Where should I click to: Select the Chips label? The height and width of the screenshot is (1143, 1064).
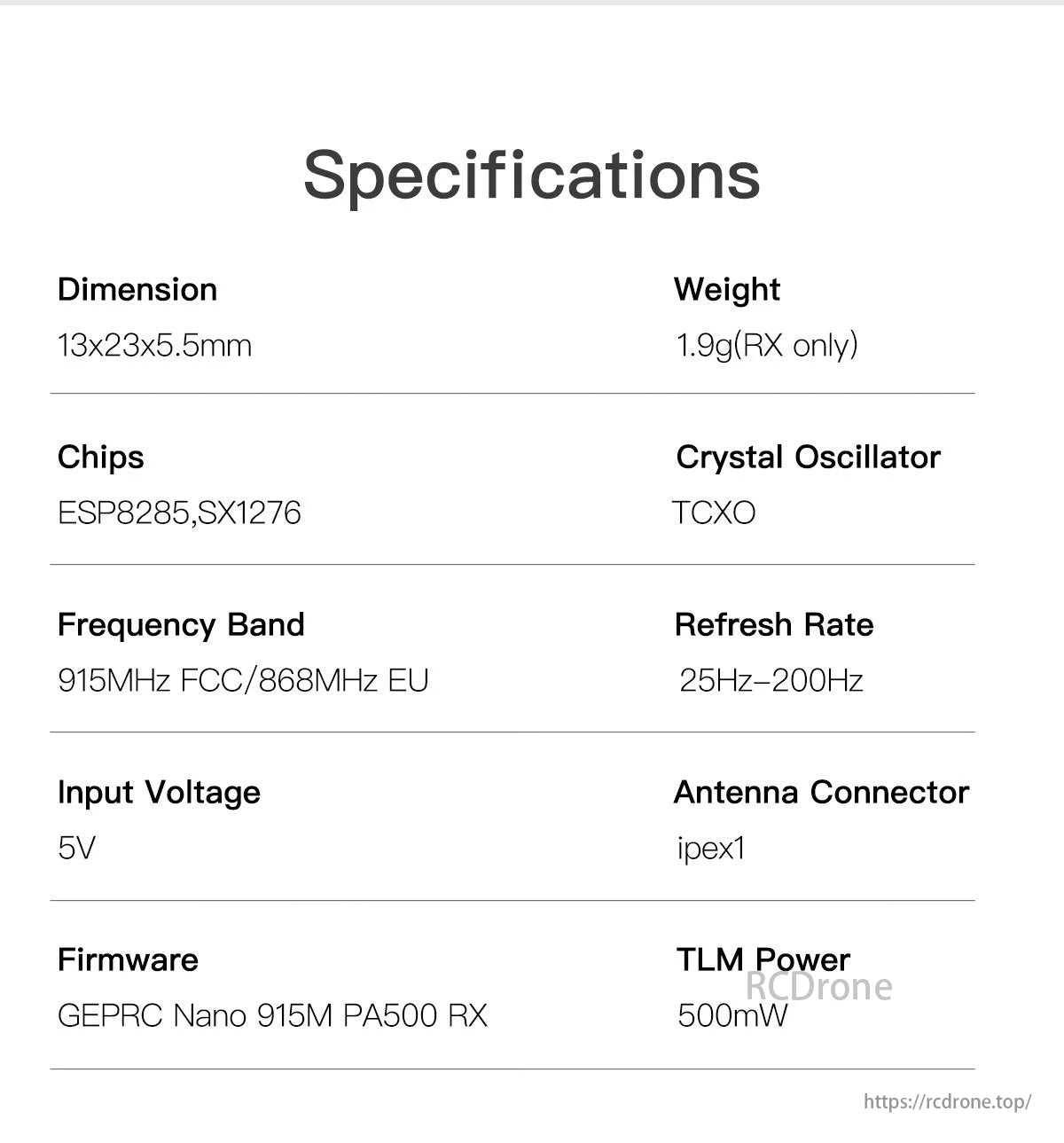pyautogui.click(x=100, y=458)
